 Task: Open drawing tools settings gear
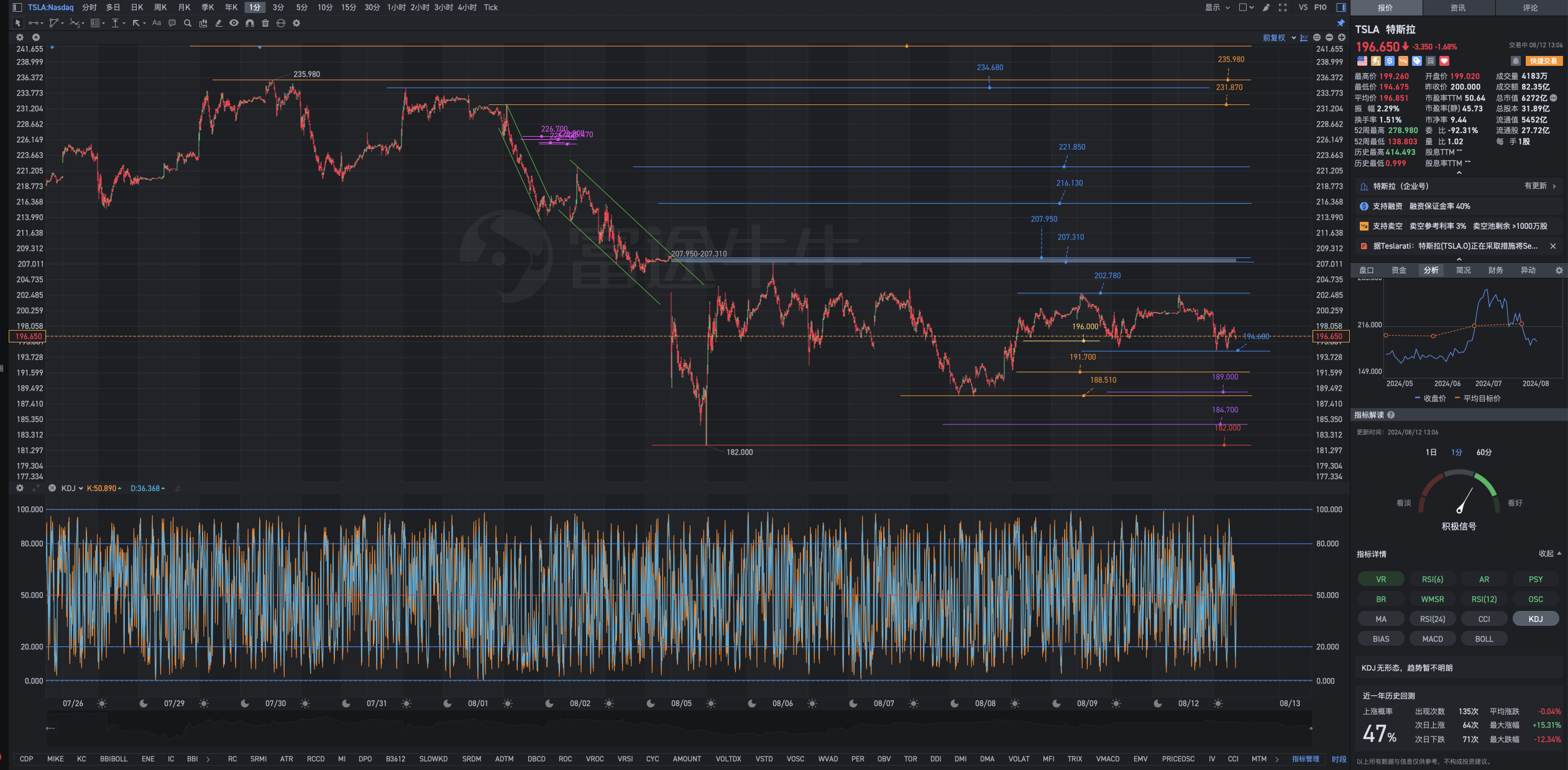[x=296, y=23]
